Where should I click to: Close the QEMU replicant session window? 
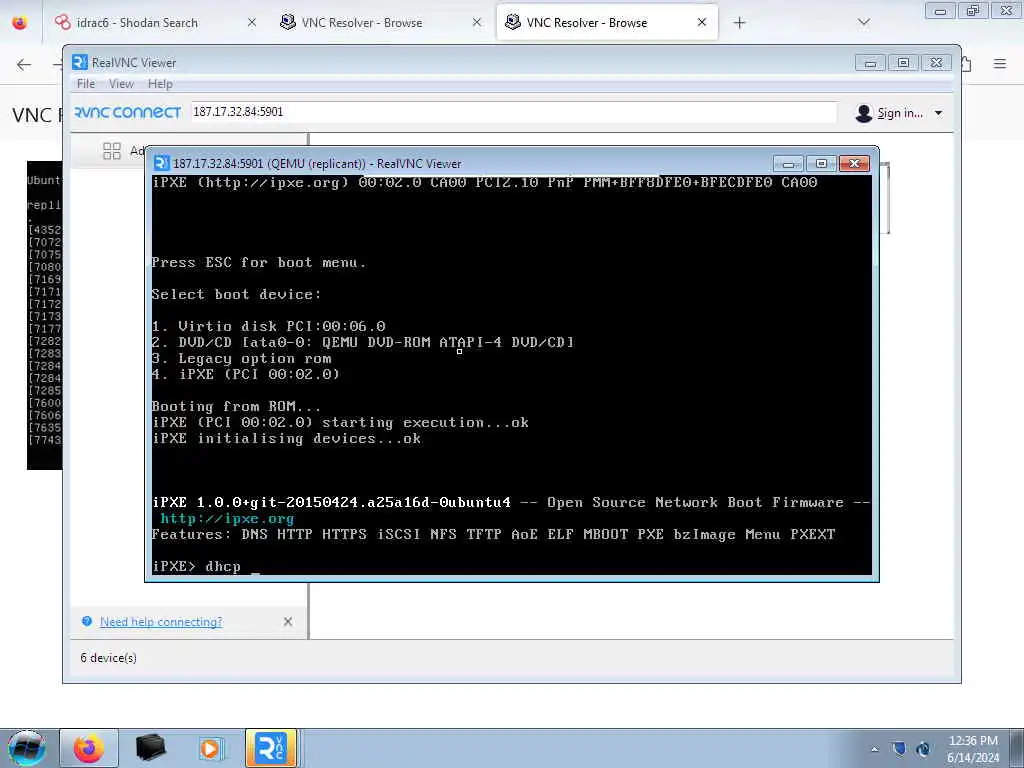pos(854,163)
